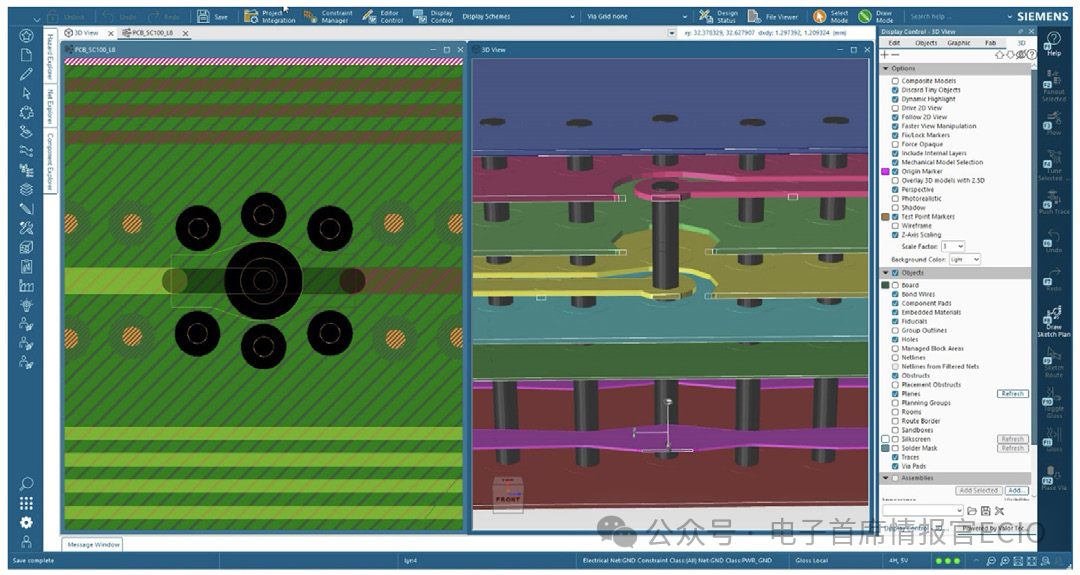Image resolution: width=1080 pixels, height=575 pixels.
Task: Open settings gear icon in left sidebar
Action: 26,523
